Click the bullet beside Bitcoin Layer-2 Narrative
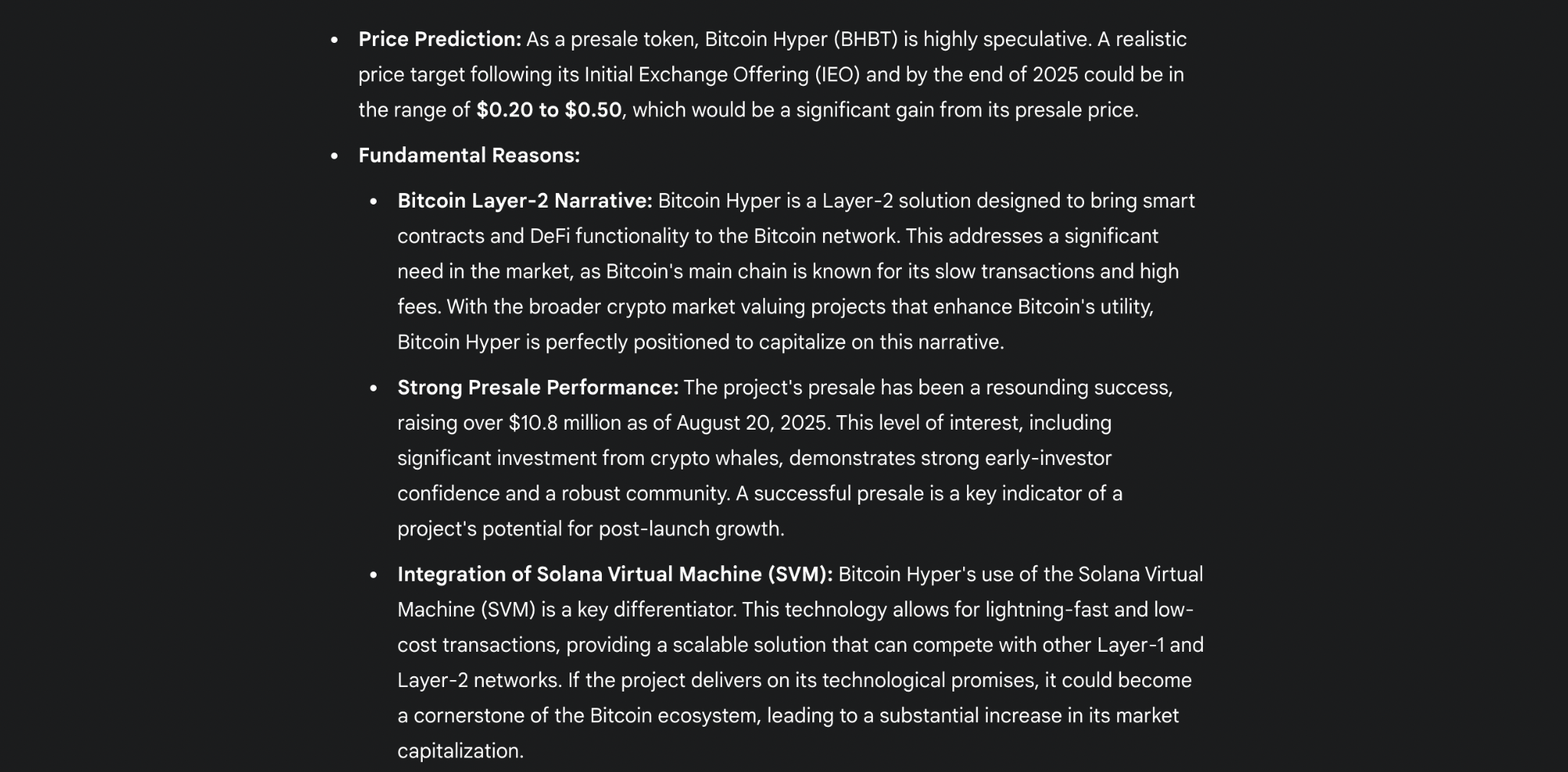Screen dimensions: 1568x772 coord(374,201)
